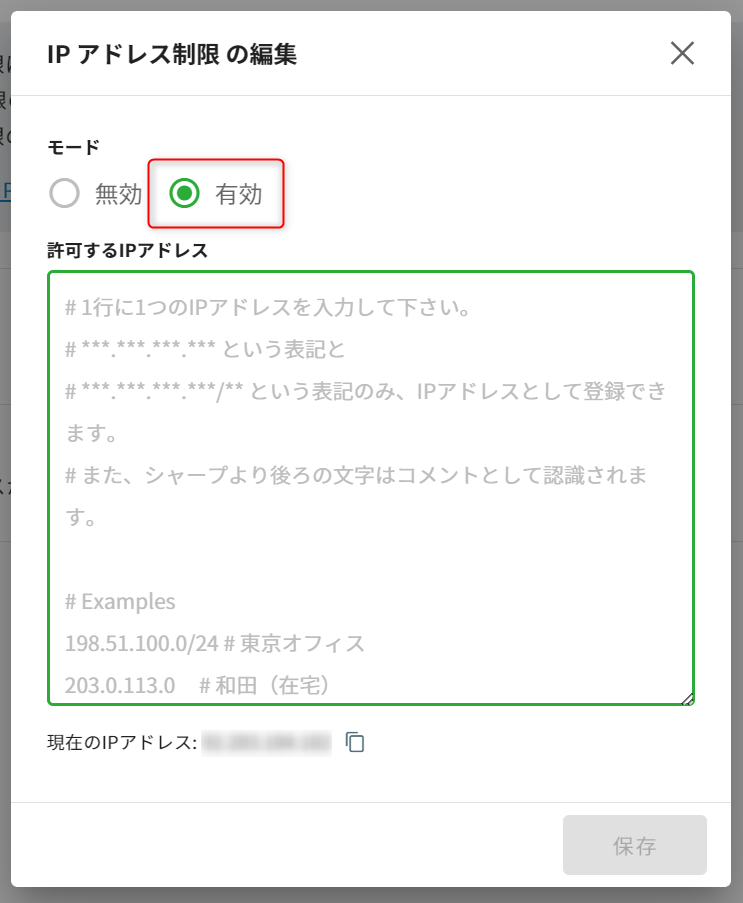Image resolution: width=743 pixels, height=903 pixels.
Task: Click the first placeholder instruction line
Action: (x=268, y=307)
